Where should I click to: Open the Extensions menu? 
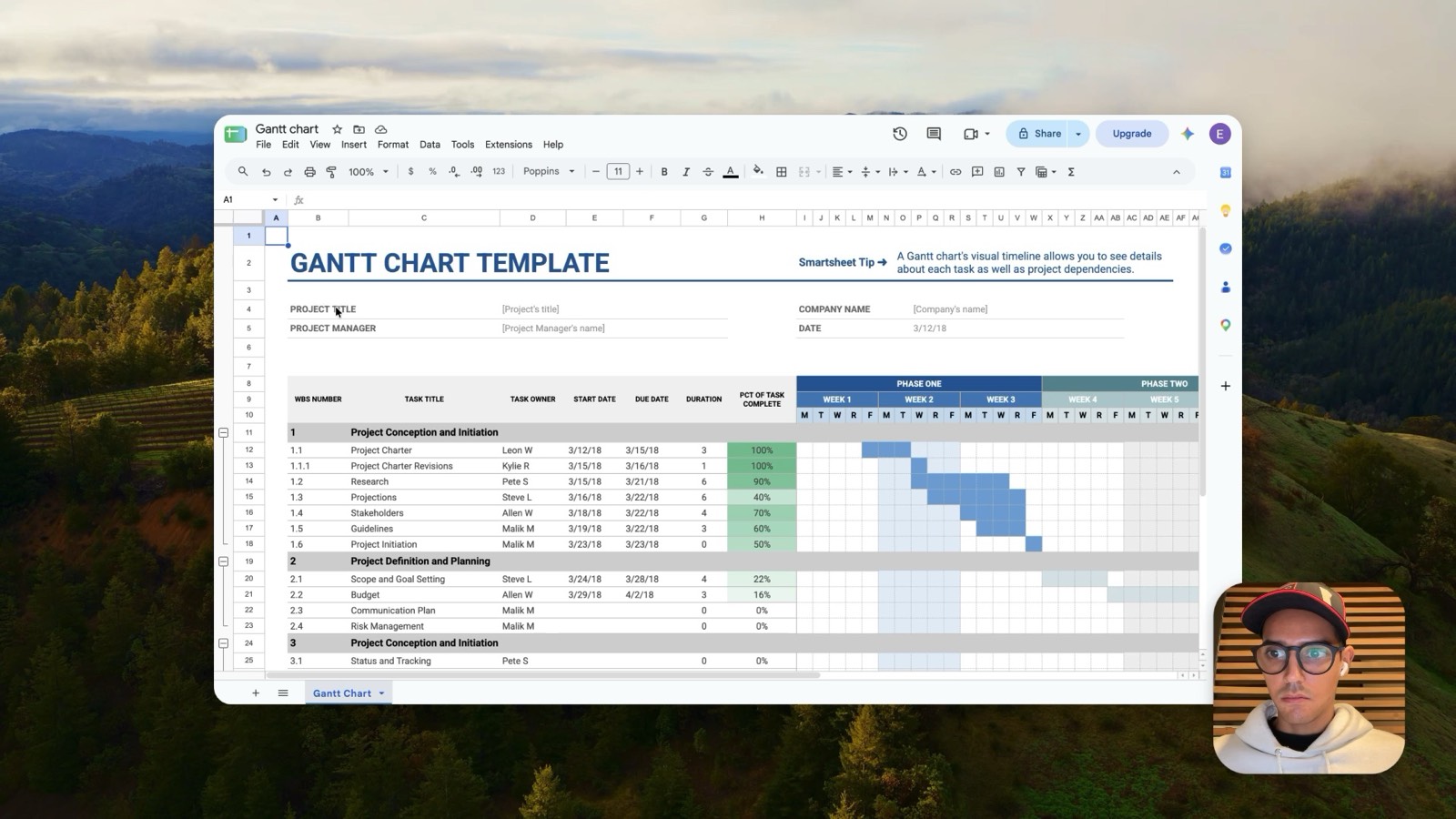pos(509,145)
